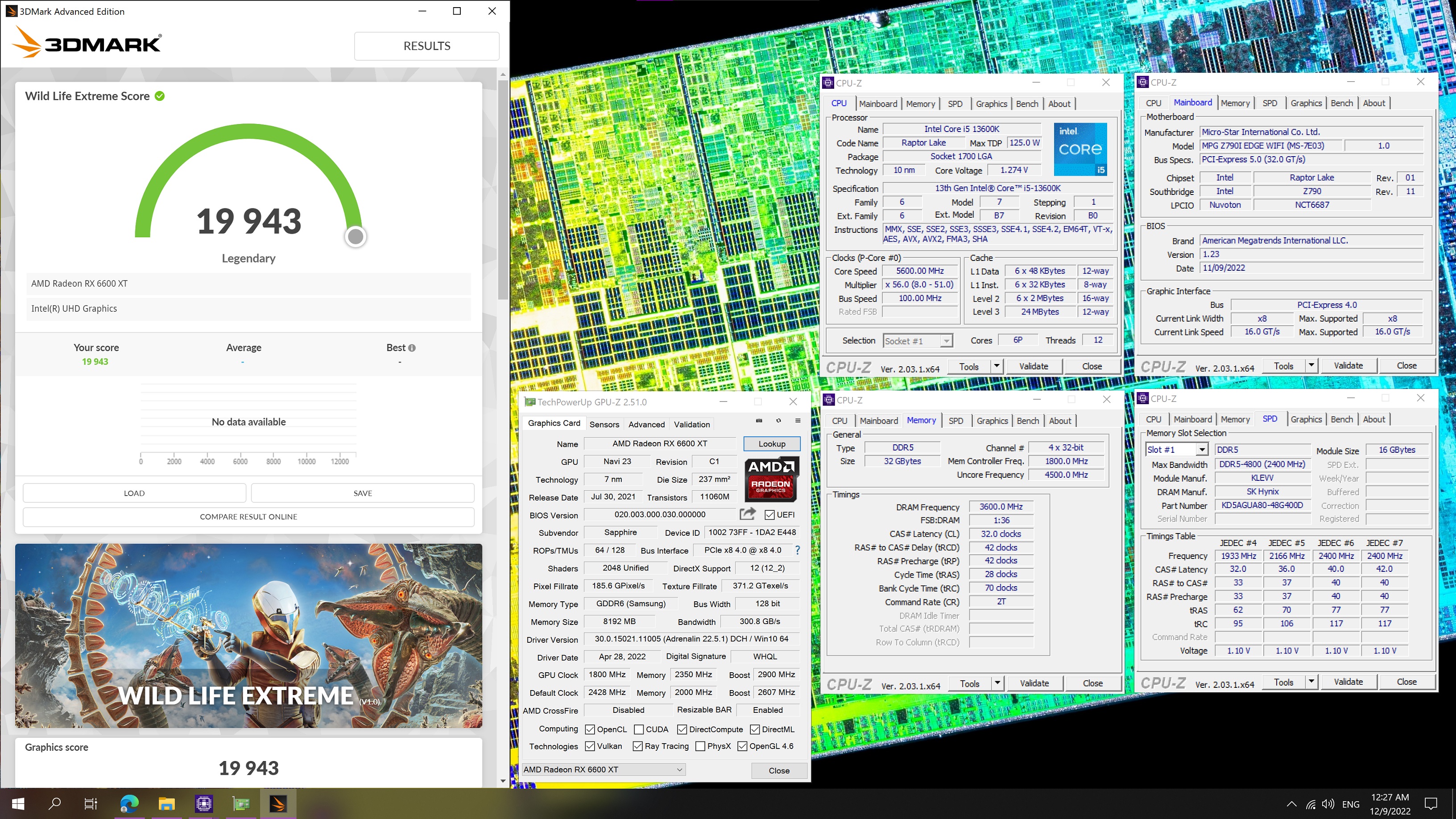Viewport: 1456px width, 819px height.
Task: Click the SAVE button
Action: point(362,493)
